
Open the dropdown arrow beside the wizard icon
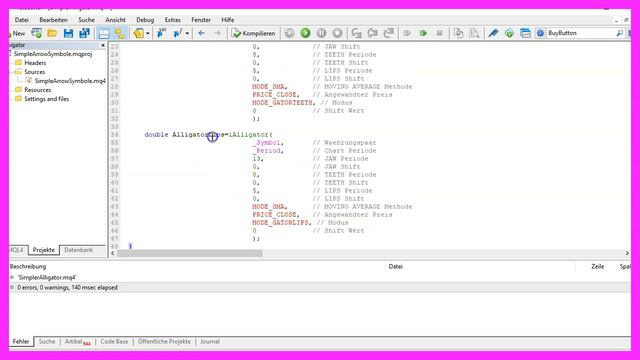pos(148,33)
